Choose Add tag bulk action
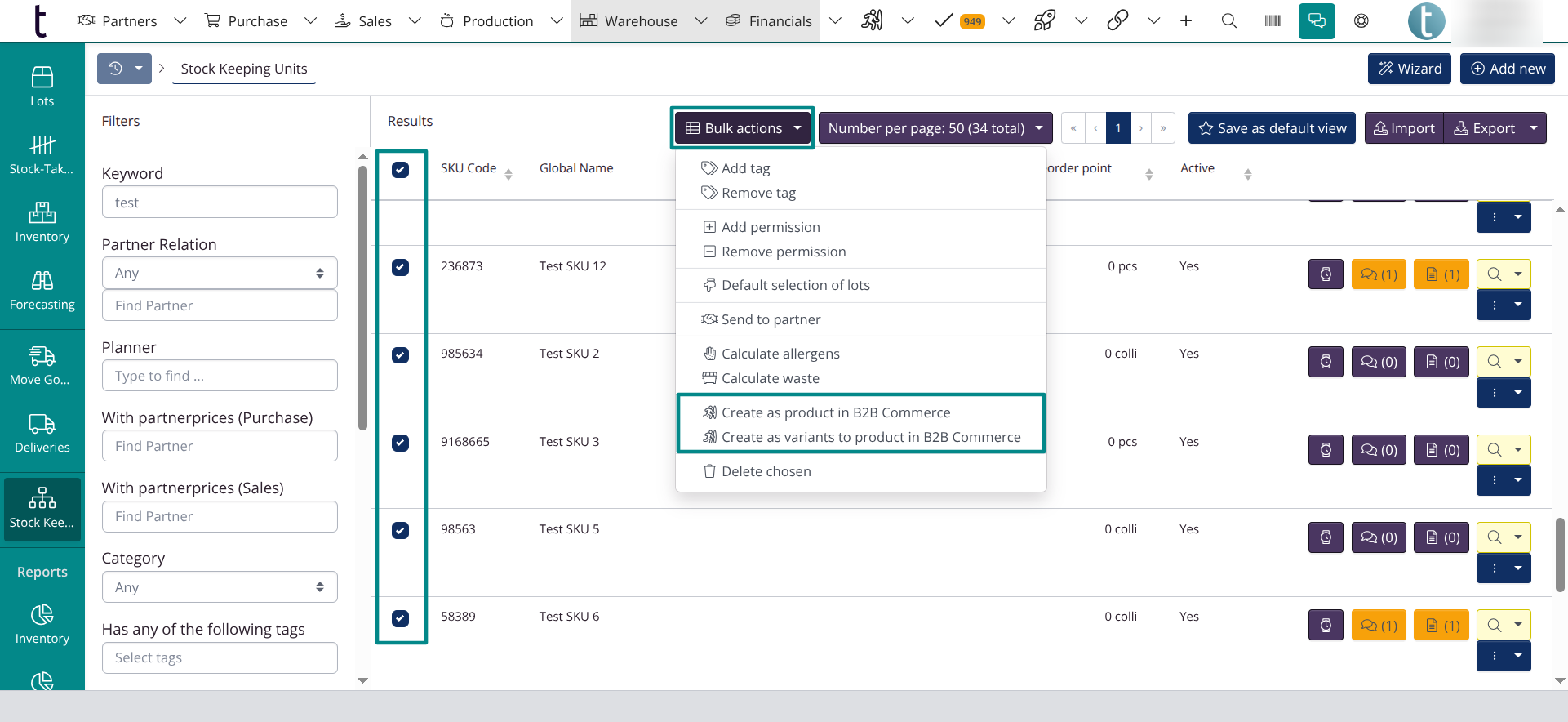 coord(735,168)
